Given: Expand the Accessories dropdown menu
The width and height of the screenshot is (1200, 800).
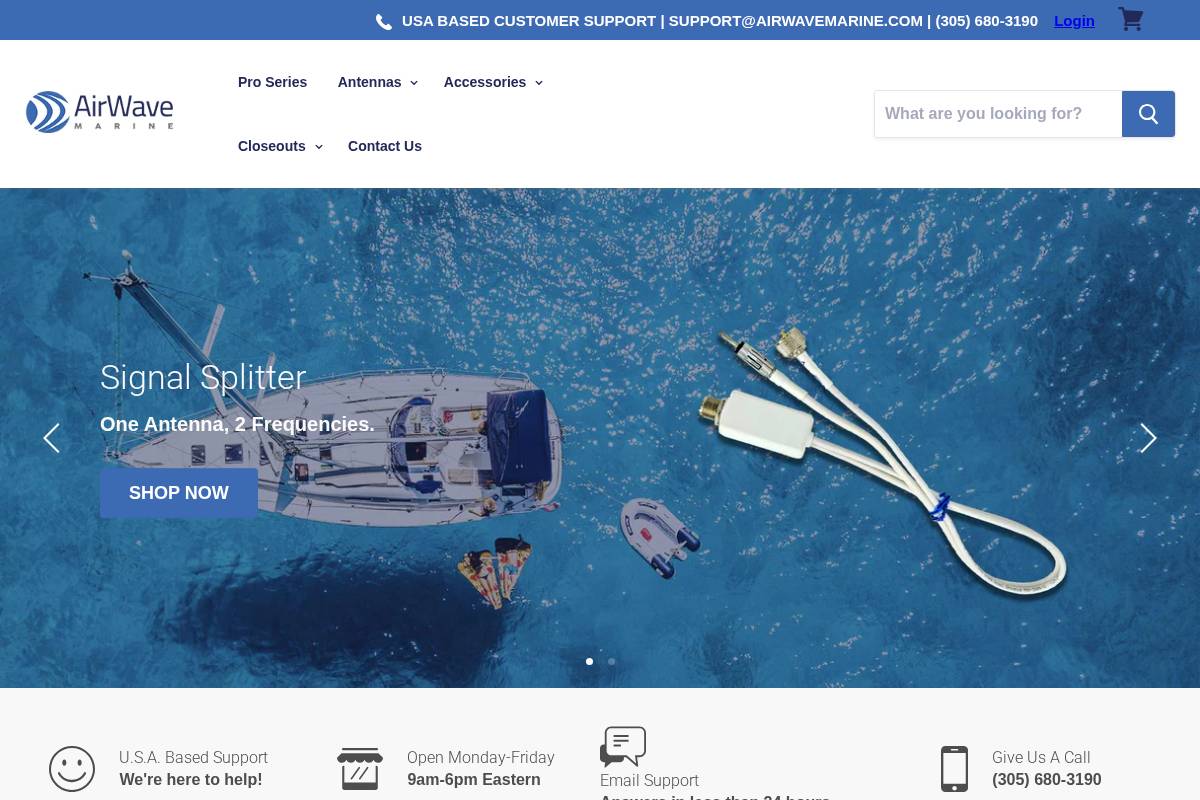Looking at the screenshot, I should coord(485,82).
